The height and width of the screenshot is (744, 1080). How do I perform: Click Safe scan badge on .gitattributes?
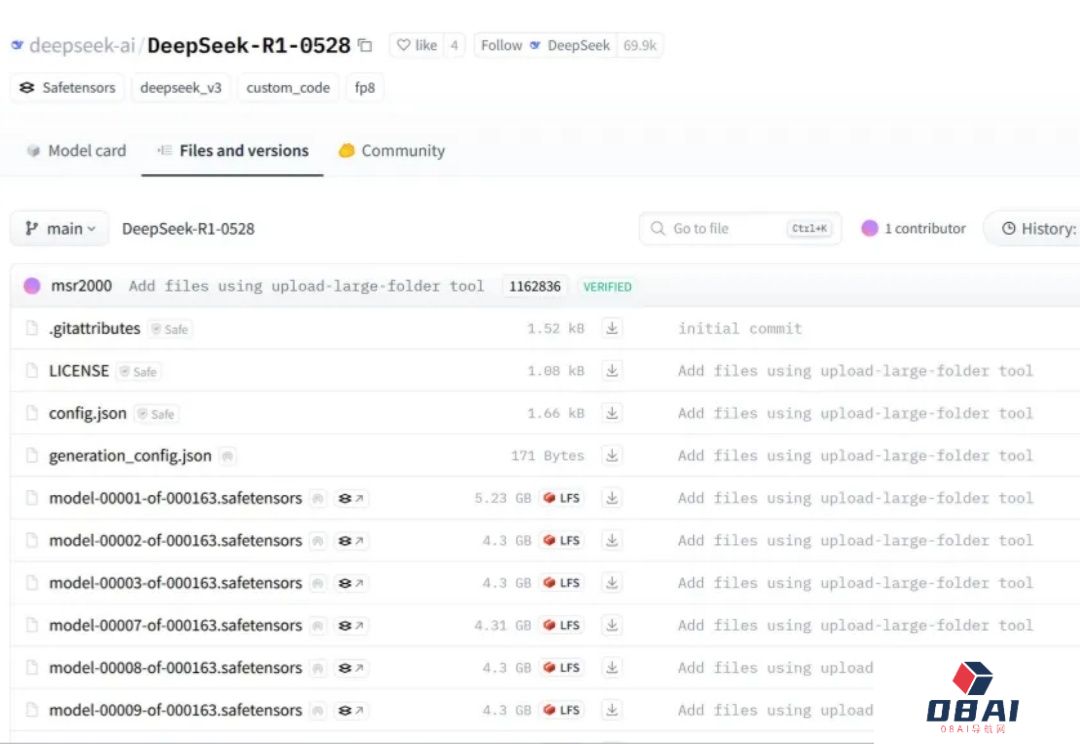coord(170,329)
